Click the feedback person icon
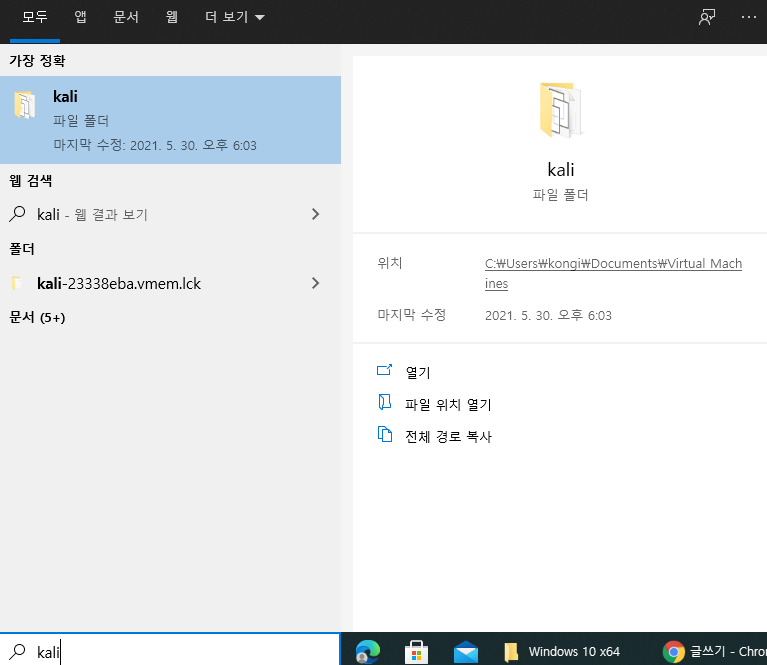The width and height of the screenshot is (767, 665). pyautogui.click(x=707, y=18)
